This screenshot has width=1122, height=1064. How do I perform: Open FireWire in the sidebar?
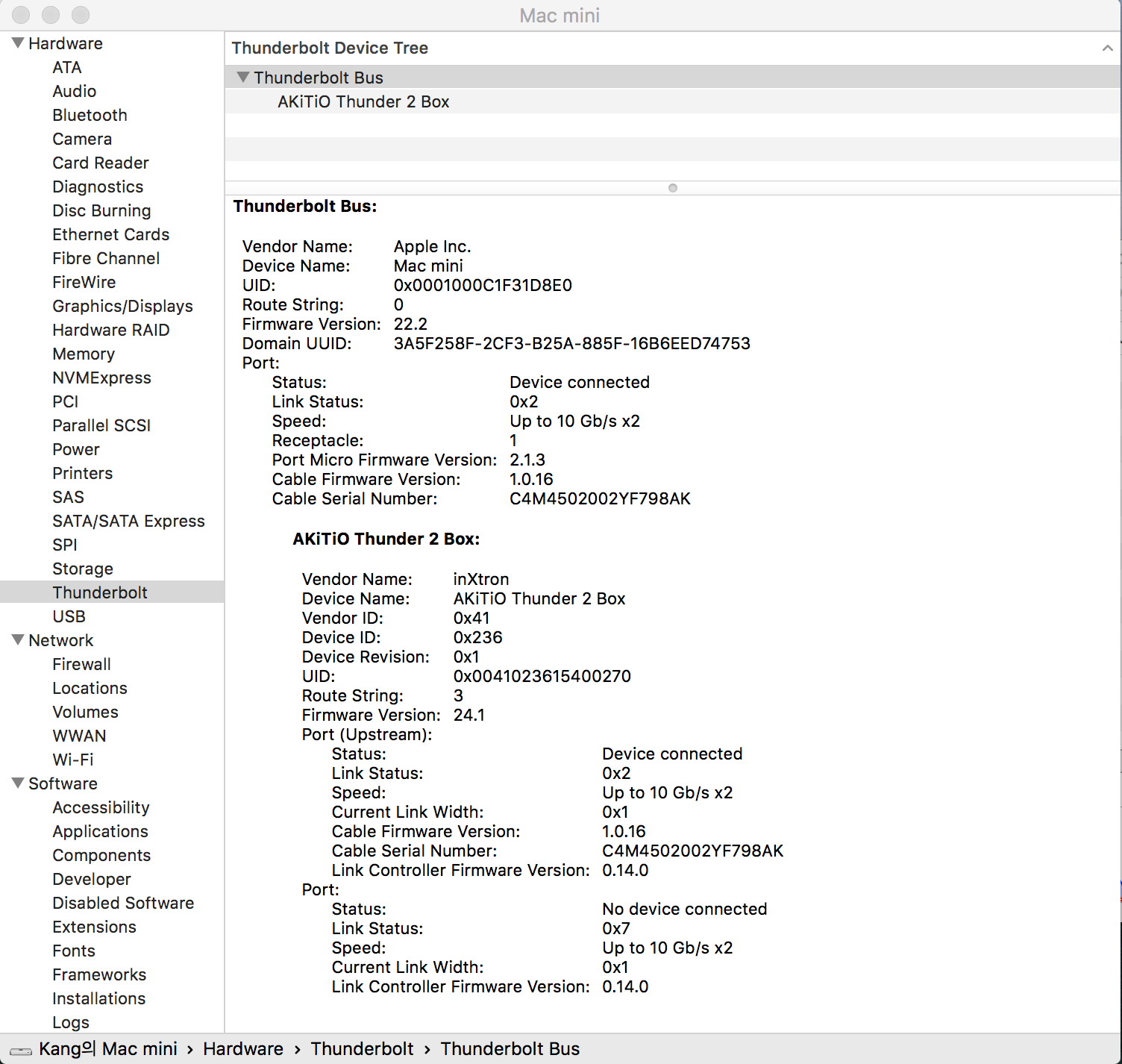tap(84, 282)
